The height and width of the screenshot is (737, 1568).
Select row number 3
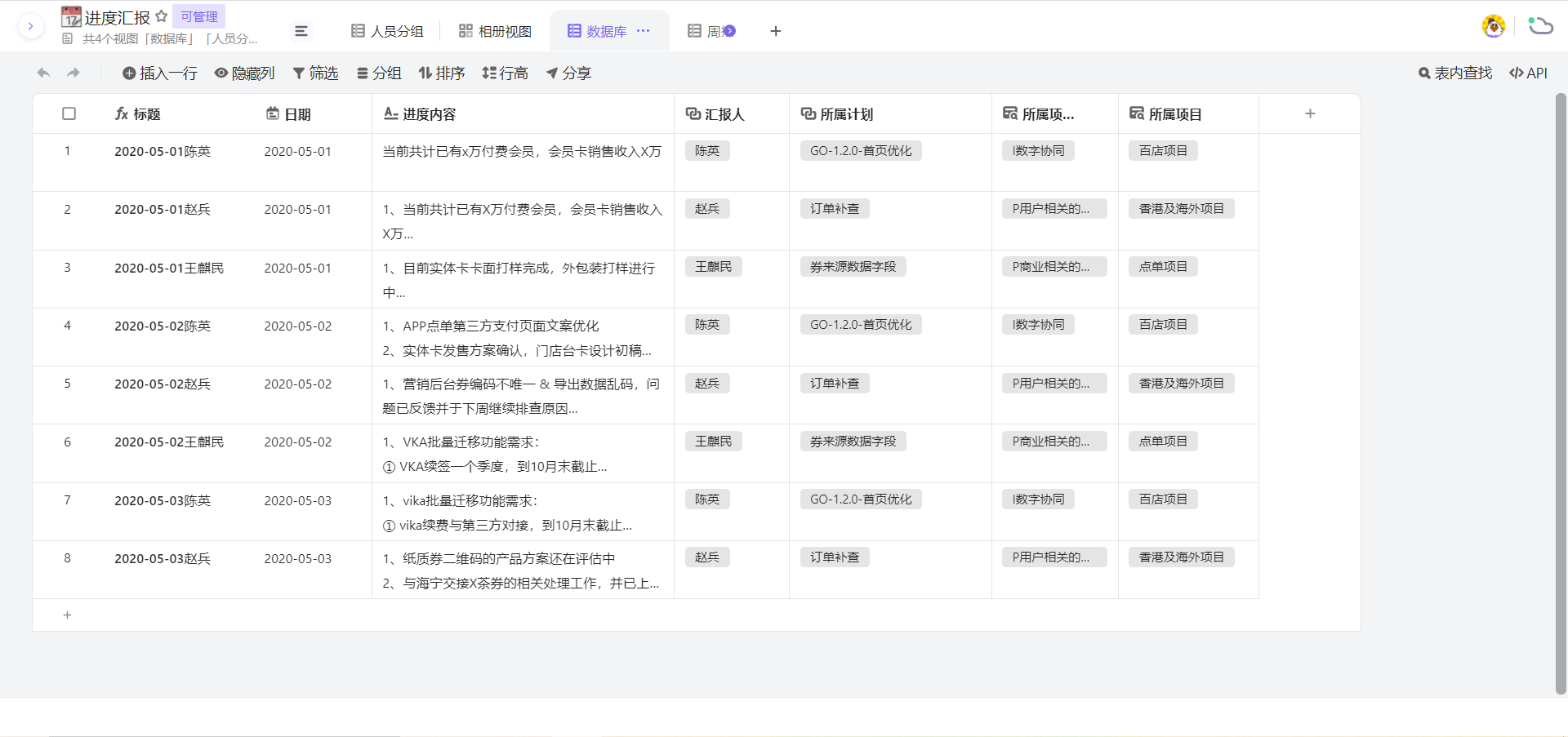click(x=68, y=268)
